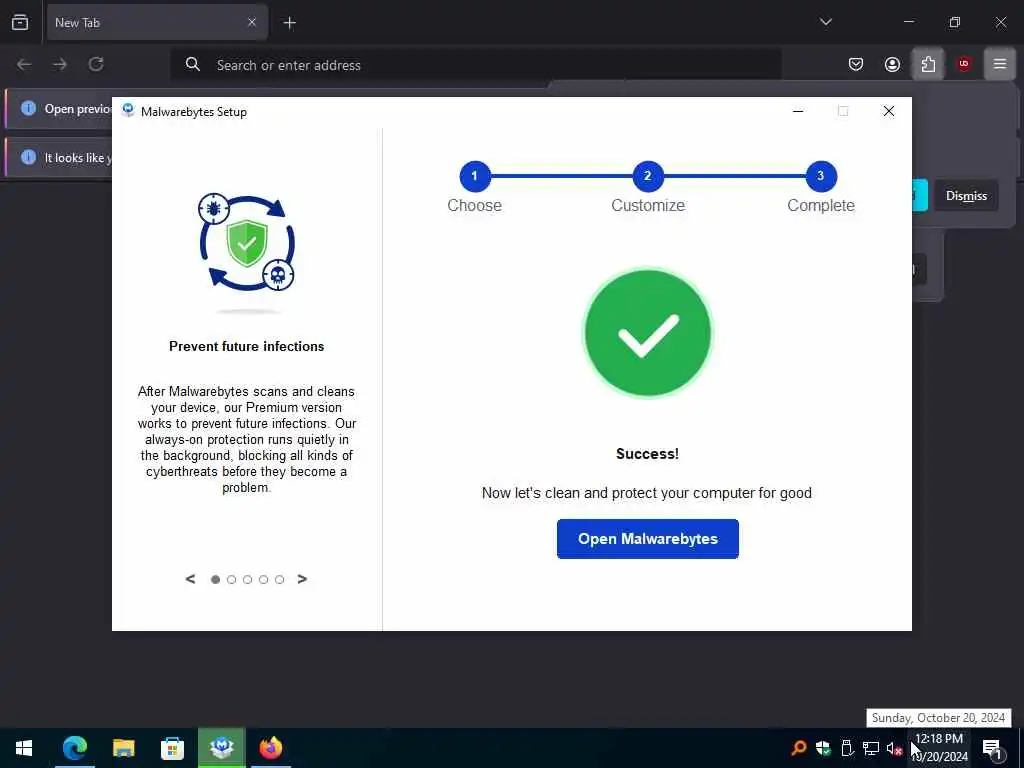Select the fifth carousel dot

280,579
